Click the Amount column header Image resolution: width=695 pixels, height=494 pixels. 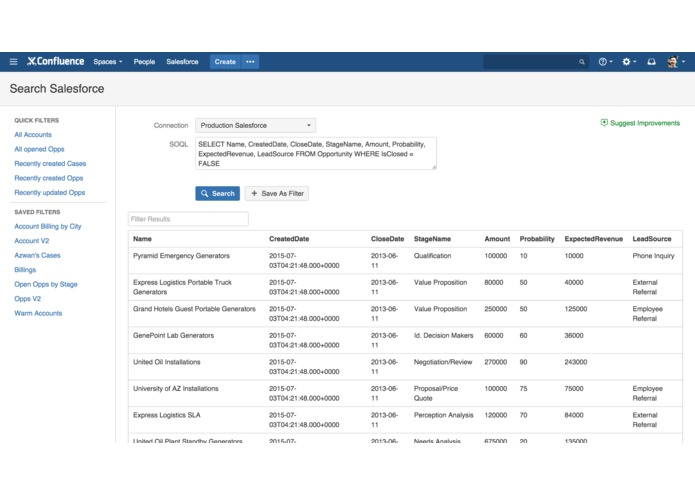coord(497,239)
